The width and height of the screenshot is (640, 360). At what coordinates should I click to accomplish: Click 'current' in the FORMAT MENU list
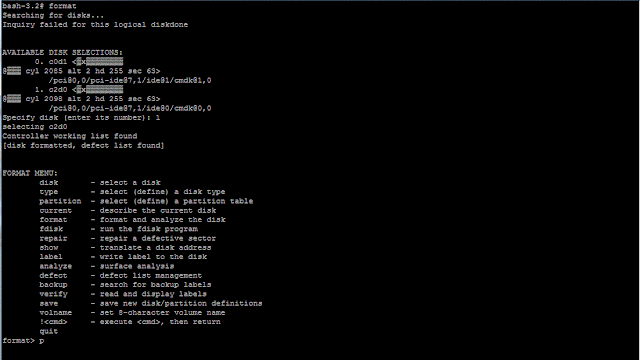(x=56, y=211)
